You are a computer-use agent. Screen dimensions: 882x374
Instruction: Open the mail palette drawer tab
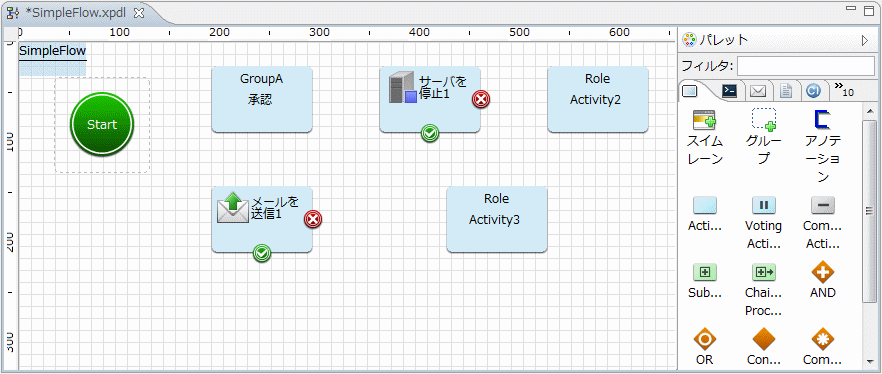758,90
